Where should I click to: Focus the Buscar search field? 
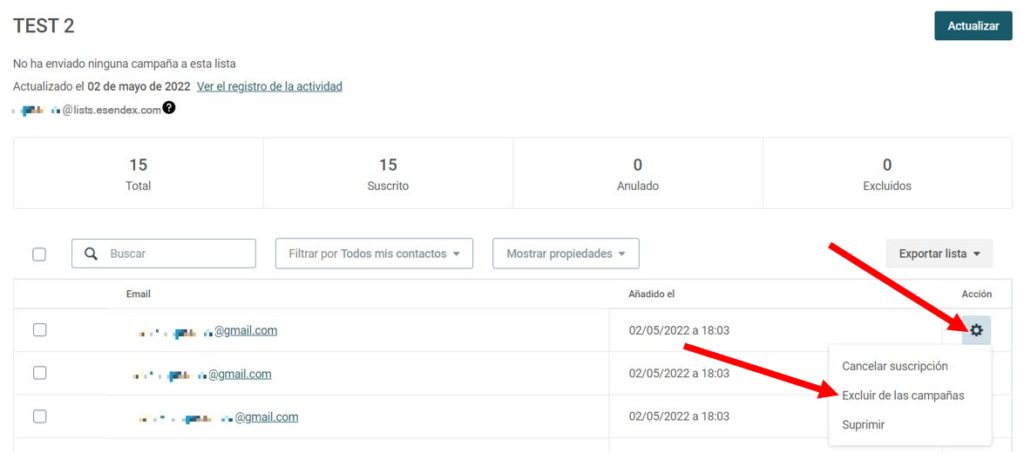point(163,253)
